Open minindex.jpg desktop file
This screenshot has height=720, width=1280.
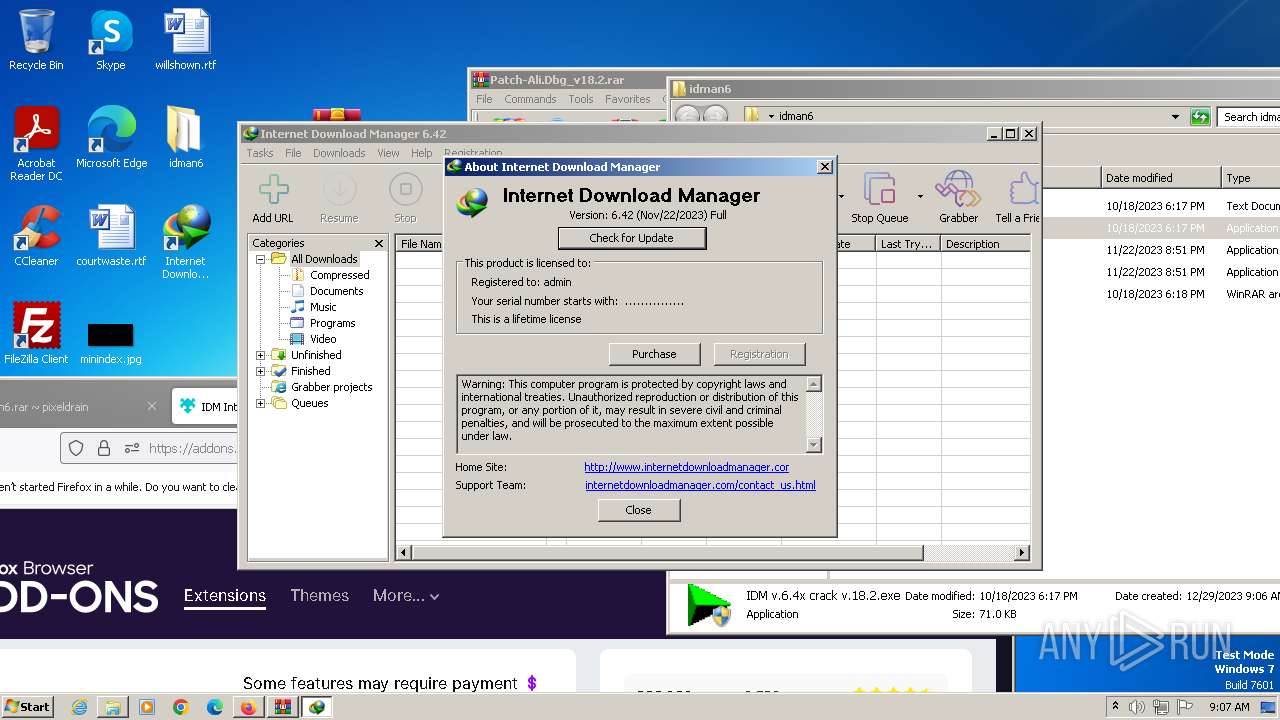coord(111,343)
